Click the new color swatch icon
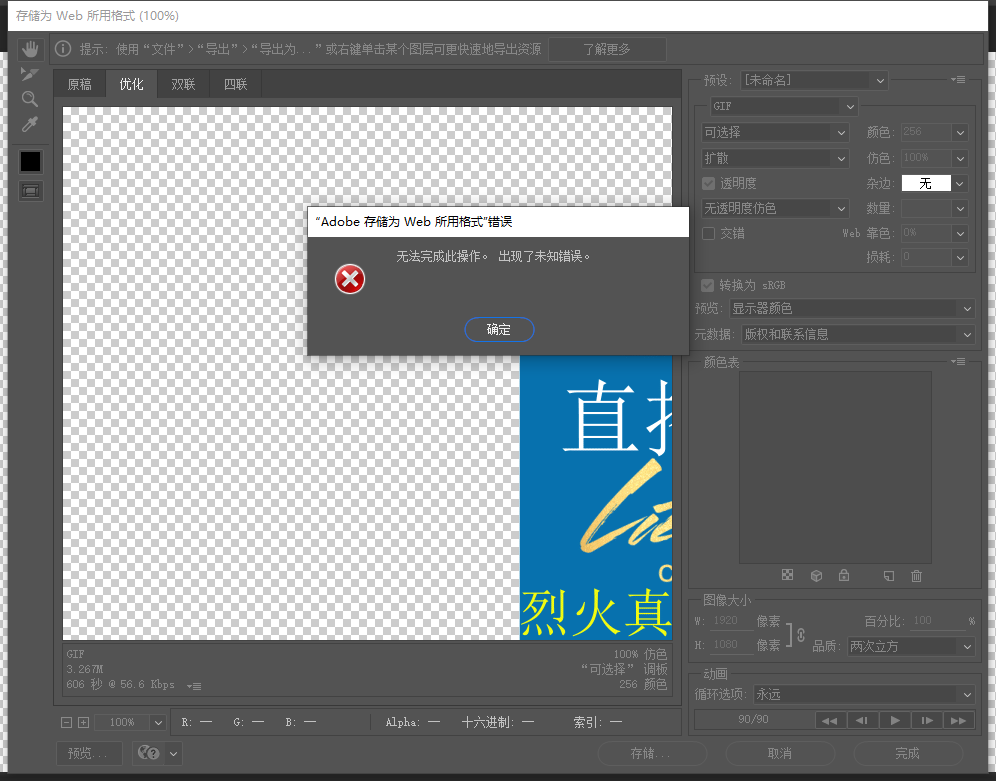 888,575
